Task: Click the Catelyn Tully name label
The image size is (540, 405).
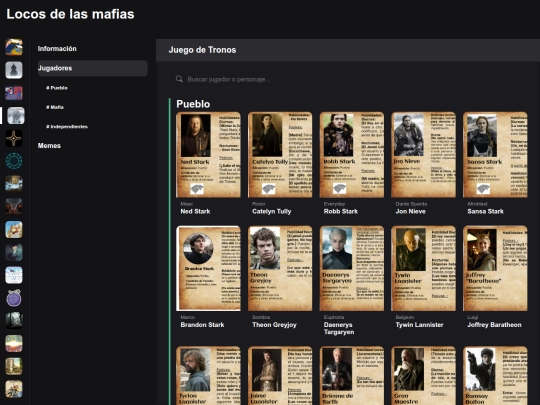Action: click(272, 211)
